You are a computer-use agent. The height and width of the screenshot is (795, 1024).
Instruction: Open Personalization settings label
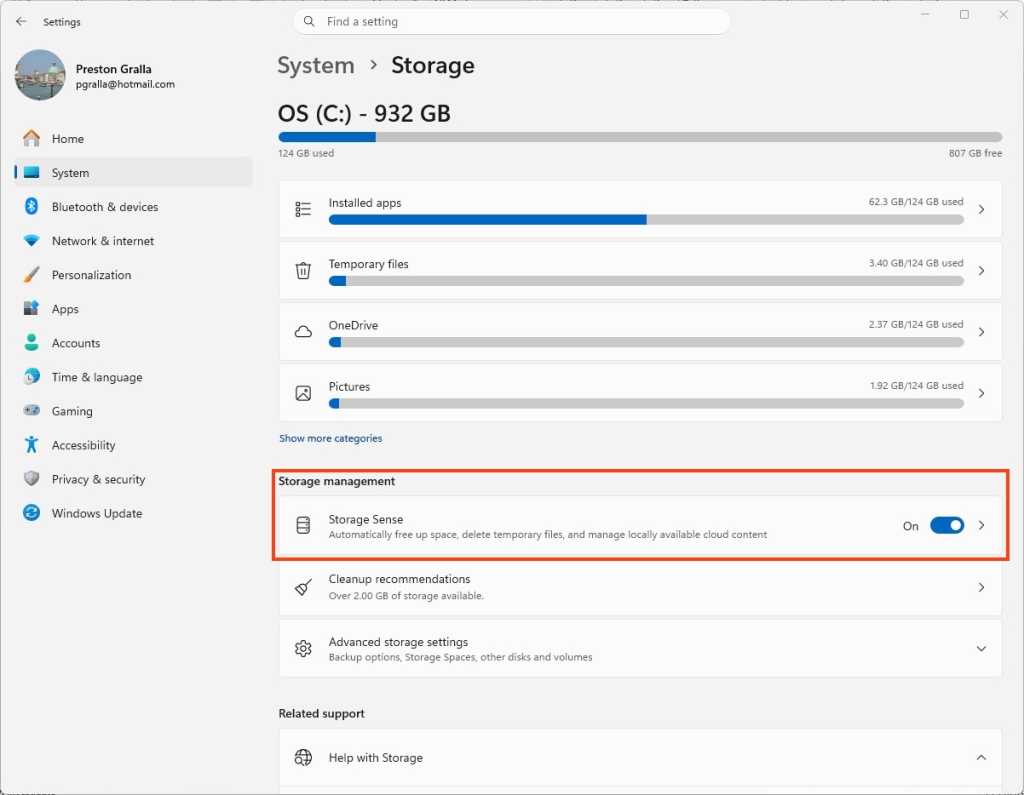coord(91,275)
